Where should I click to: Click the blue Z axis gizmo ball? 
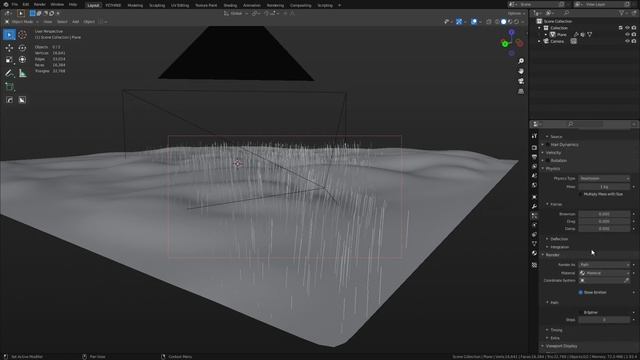point(511,32)
